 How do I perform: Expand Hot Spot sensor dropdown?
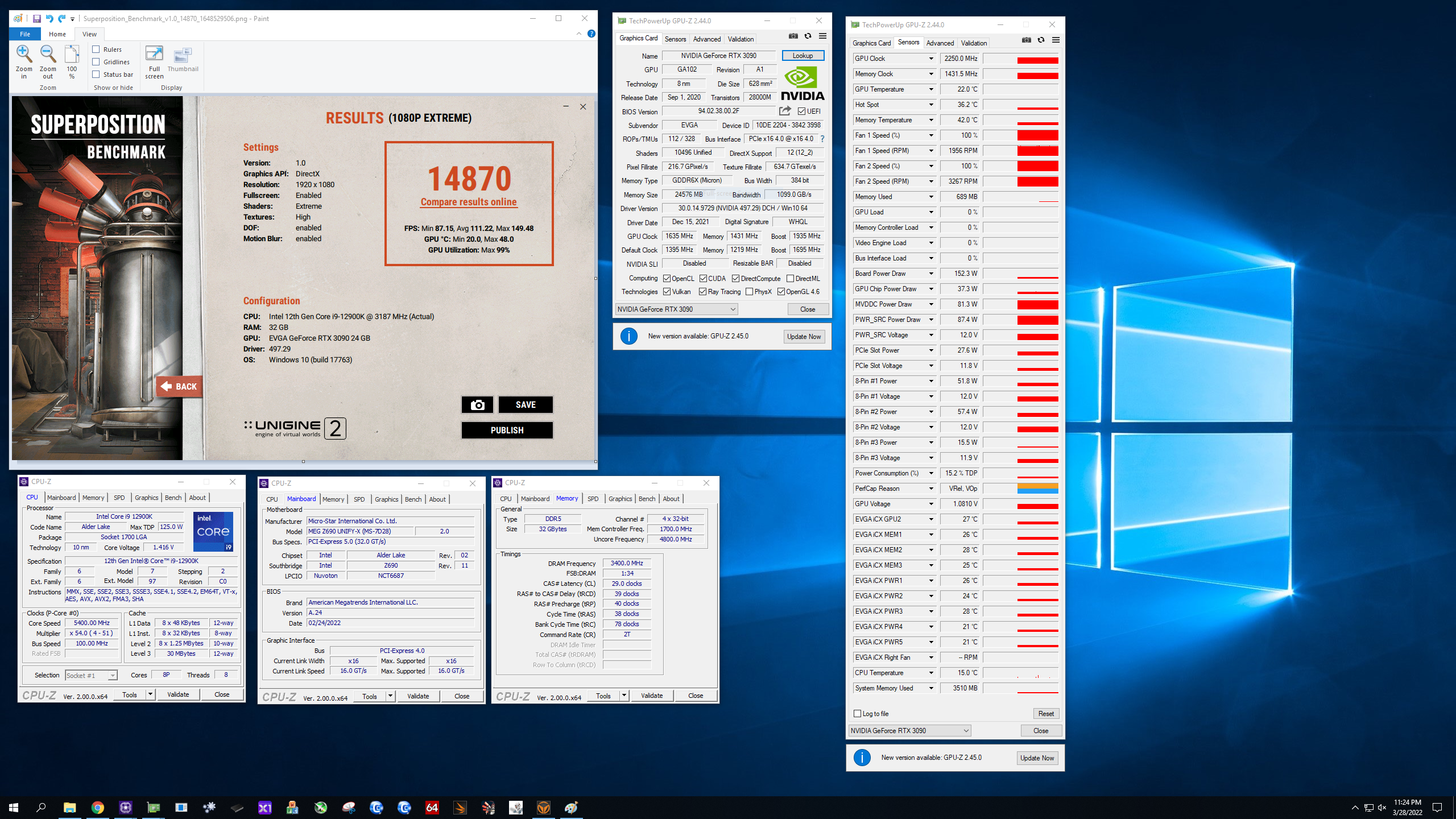(931, 105)
